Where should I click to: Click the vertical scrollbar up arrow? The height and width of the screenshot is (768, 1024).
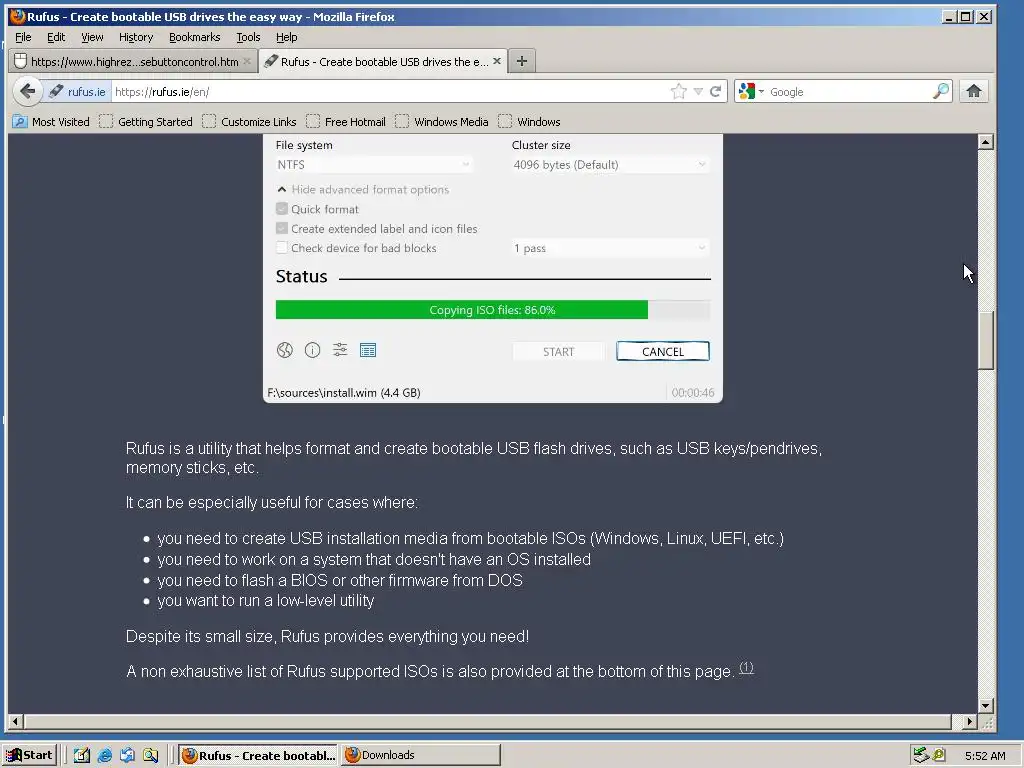(986, 142)
